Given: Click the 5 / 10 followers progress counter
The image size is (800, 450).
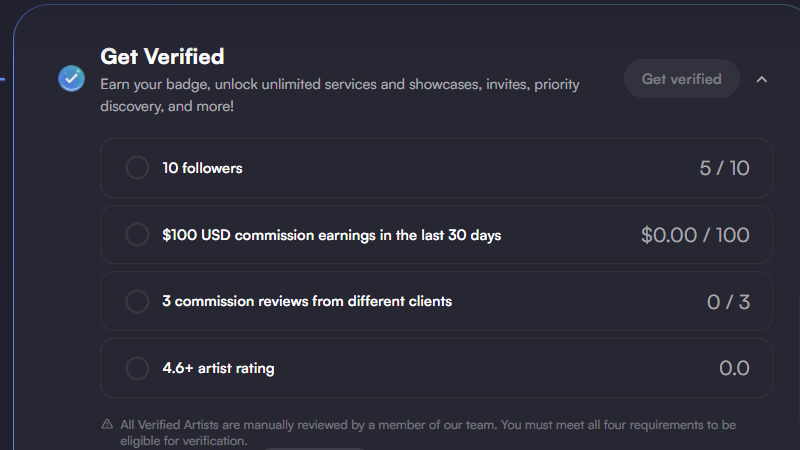Looking at the screenshot, I should (724, 168).
